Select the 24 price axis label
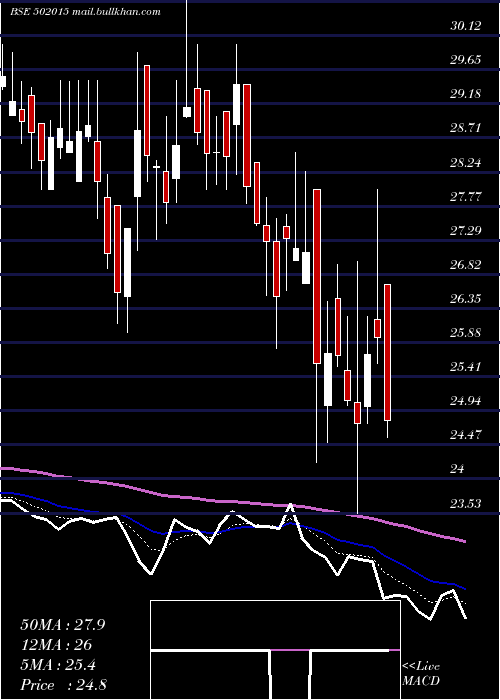 (458, 469)
